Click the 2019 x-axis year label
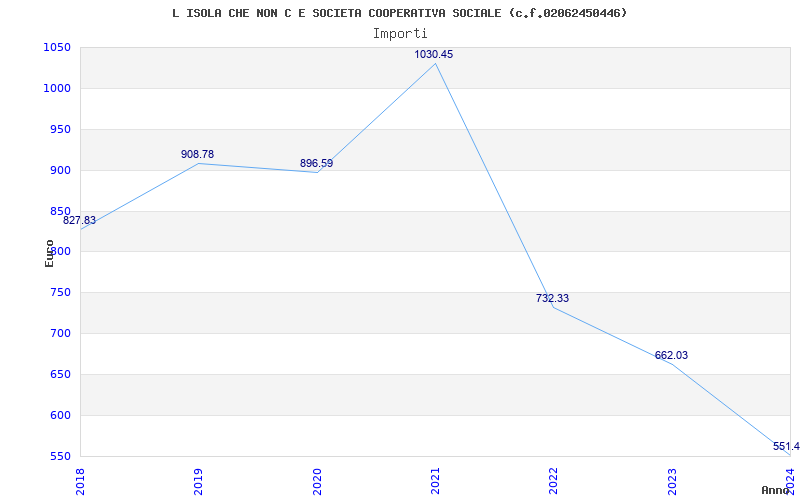Screen dimensions: 800x500 pyautogui.click(x=198, y=482)
